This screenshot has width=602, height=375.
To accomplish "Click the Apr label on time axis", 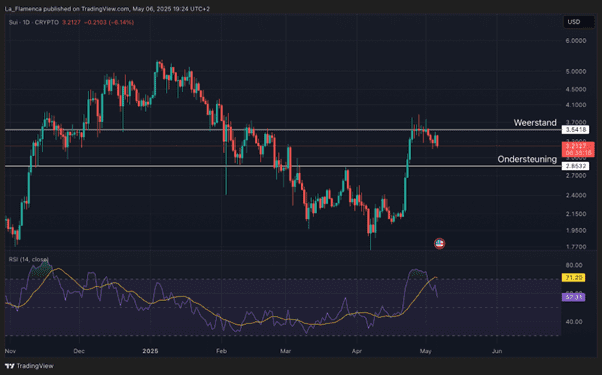I will (357, 351).
